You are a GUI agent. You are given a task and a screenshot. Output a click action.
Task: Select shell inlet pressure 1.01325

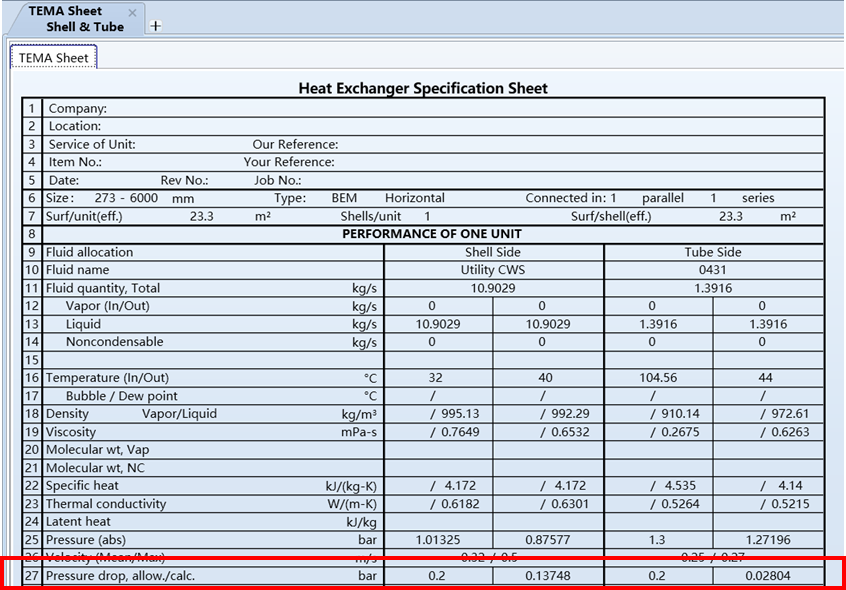coord(438,540)
